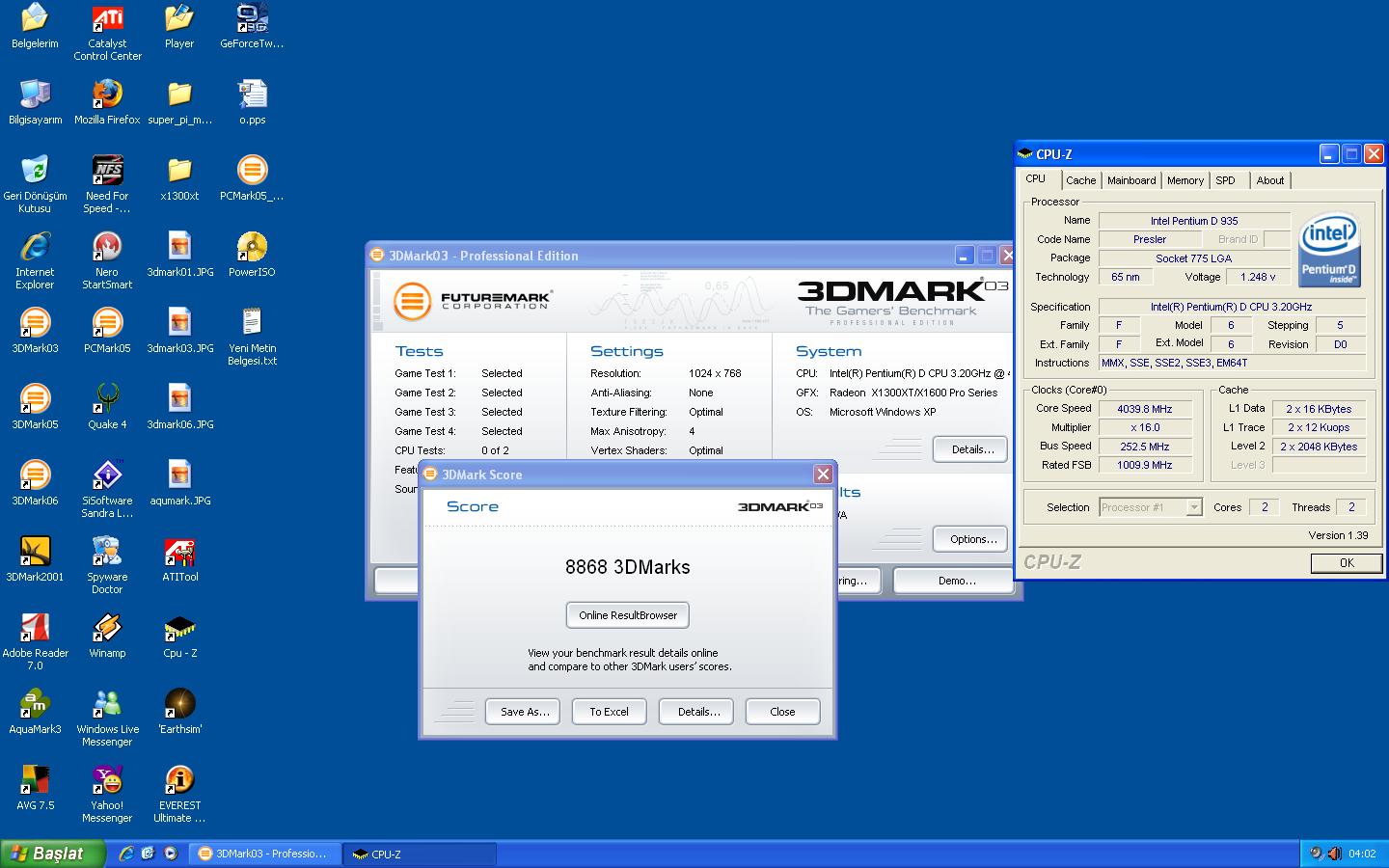This screenshot has width=1389, height=868.
Task: Click Close button in score dialog
Action: click(782, 712)
